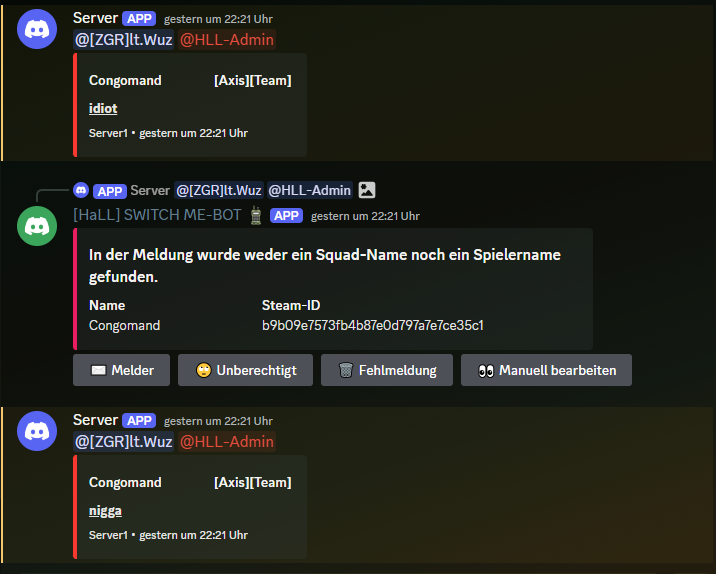Open underlined 'idiot' embed link
The height and width of the screenshot is (574, 716).
click(103, 108)
